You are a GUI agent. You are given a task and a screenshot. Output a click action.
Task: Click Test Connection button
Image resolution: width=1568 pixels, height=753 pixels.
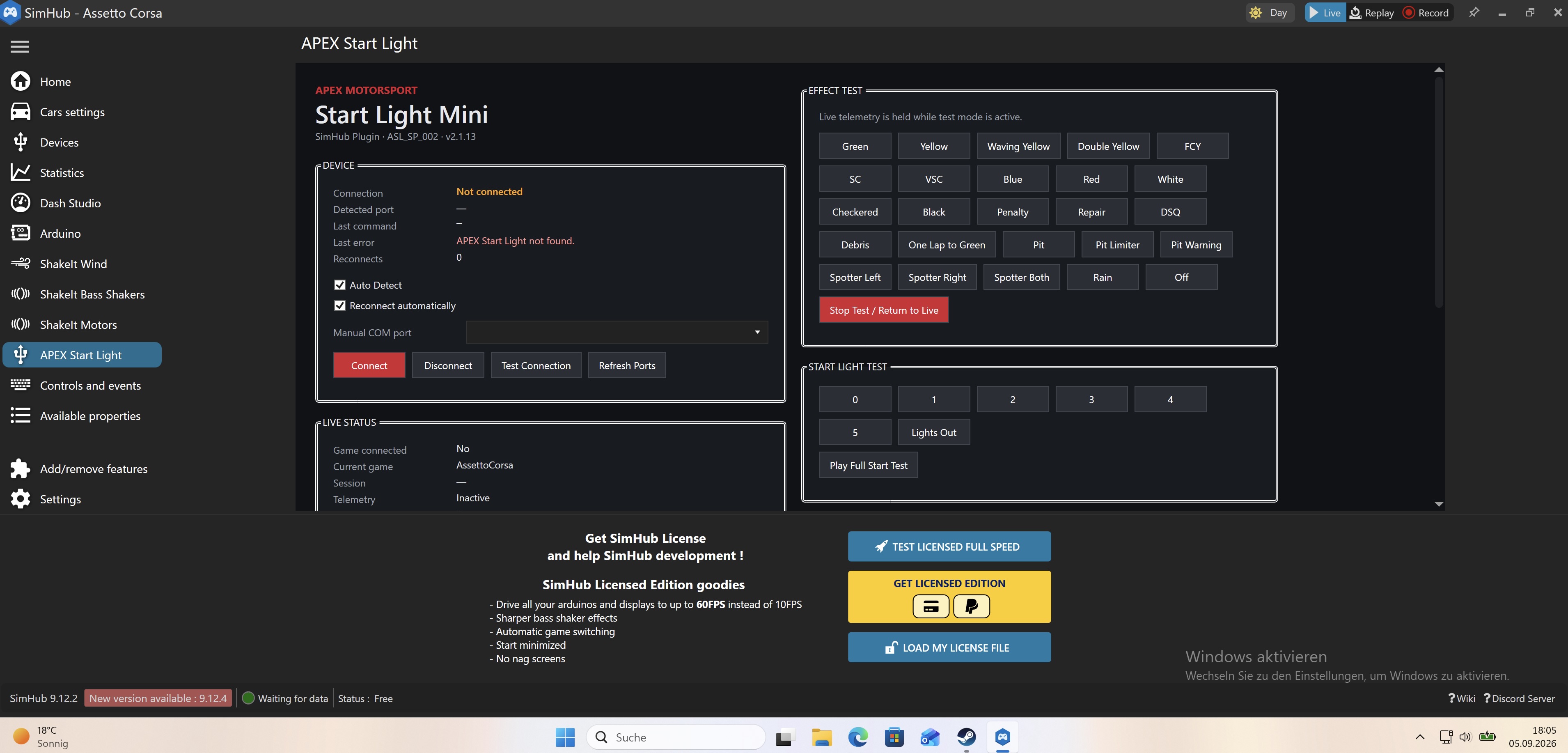pos(536,365)
